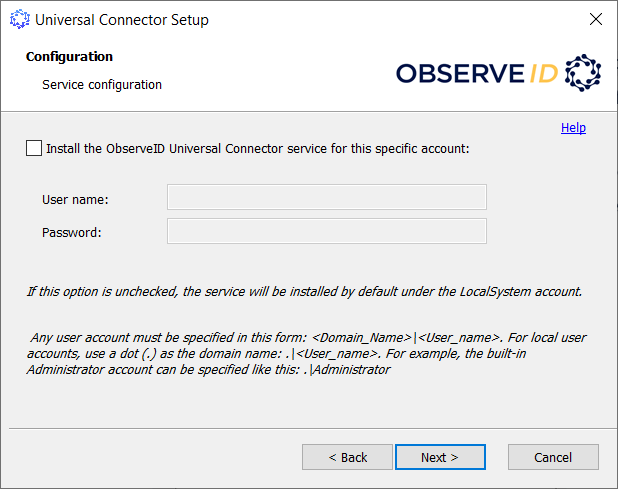Click the 'Install the ObserveID Universal Connector service' label
The width and height of the screenshot is (618, 489).
258,148
